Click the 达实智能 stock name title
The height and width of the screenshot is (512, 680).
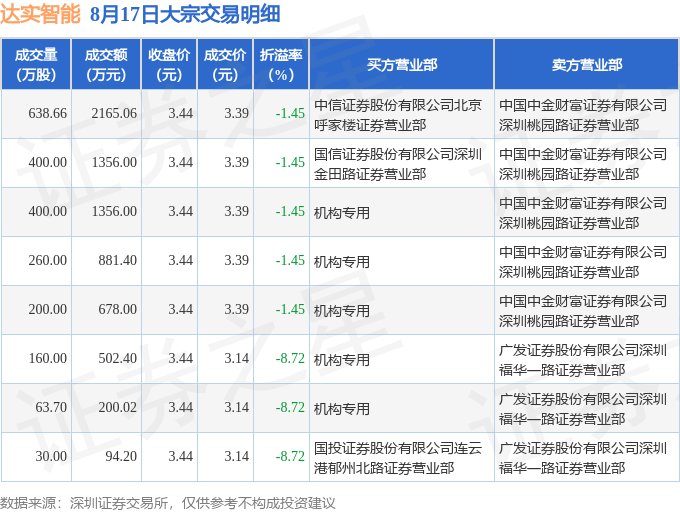(40, 14)
